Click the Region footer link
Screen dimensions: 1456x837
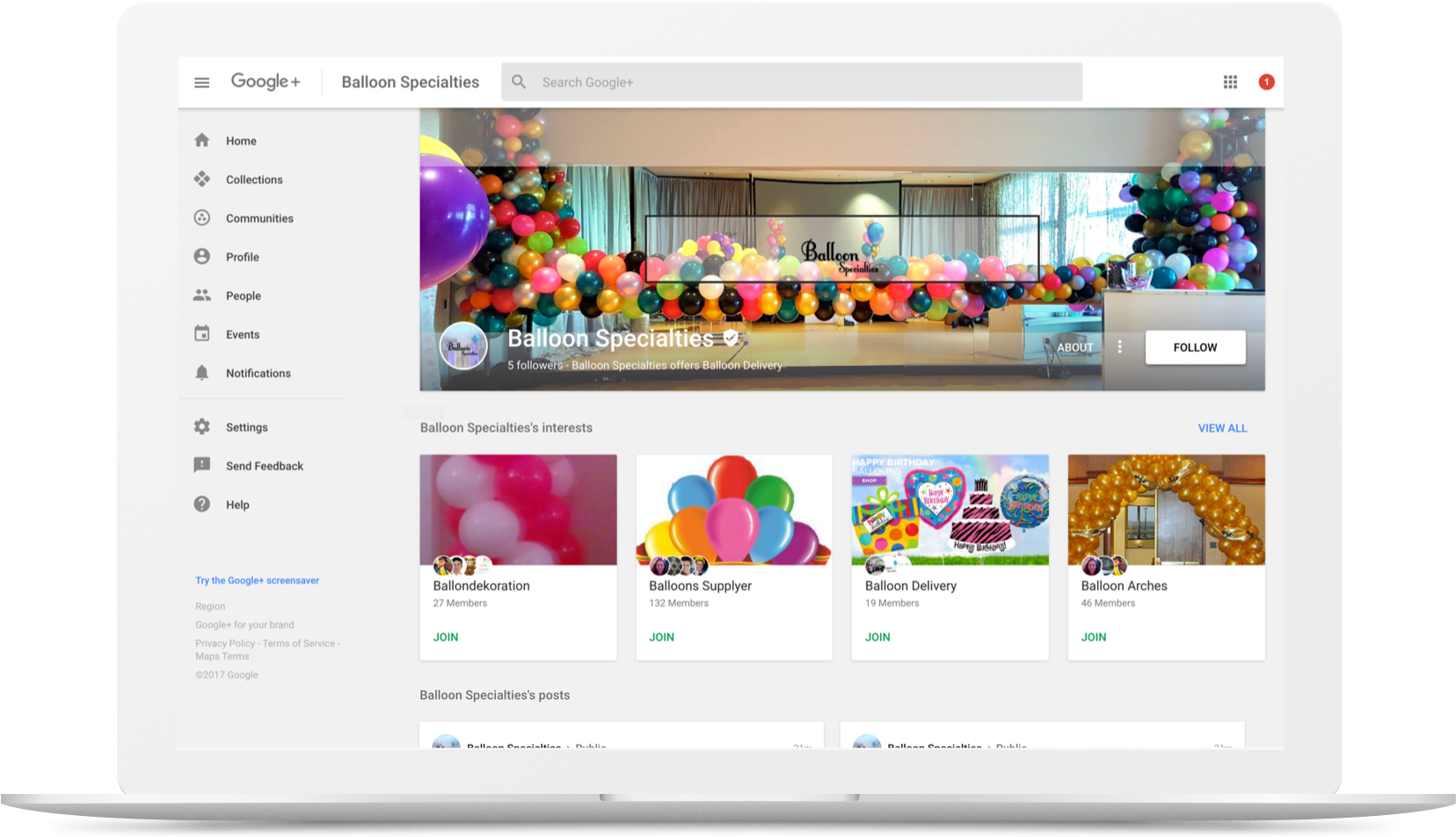pos(210,606)
